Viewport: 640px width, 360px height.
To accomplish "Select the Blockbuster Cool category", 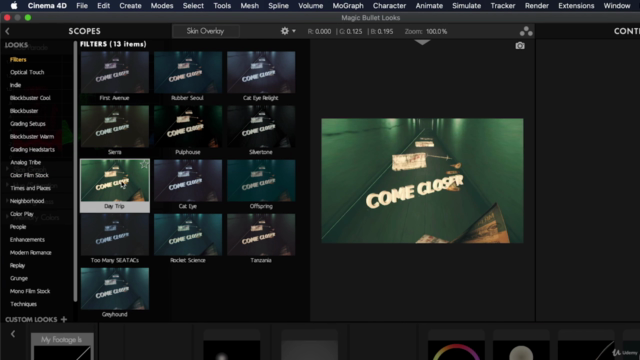I will (30, 98).
